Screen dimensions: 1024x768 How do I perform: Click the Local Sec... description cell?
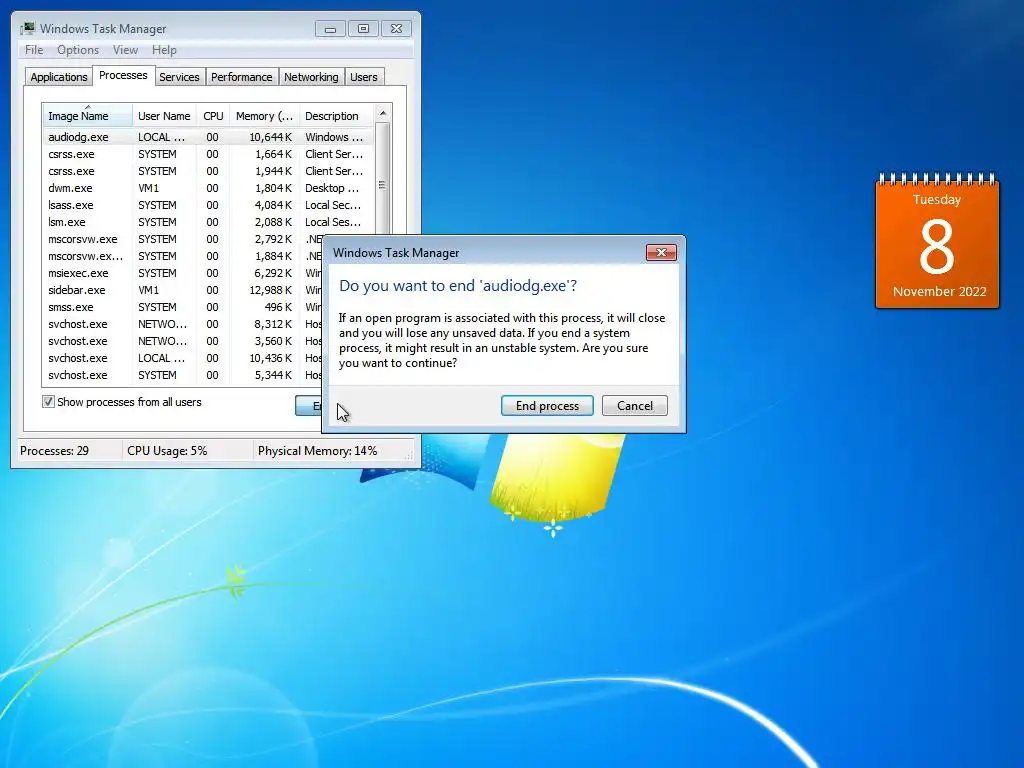click(333, 205)
